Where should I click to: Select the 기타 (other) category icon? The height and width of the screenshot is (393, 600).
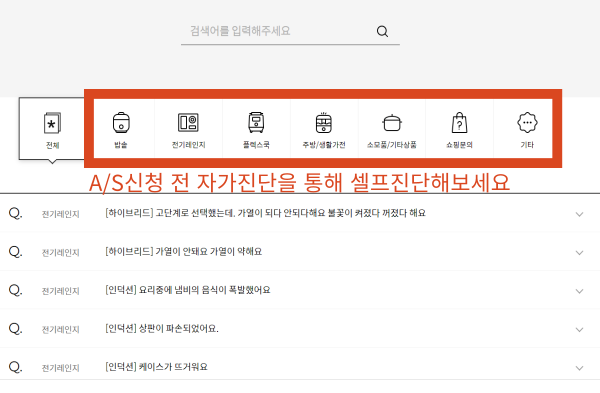[x=527, y=122]
